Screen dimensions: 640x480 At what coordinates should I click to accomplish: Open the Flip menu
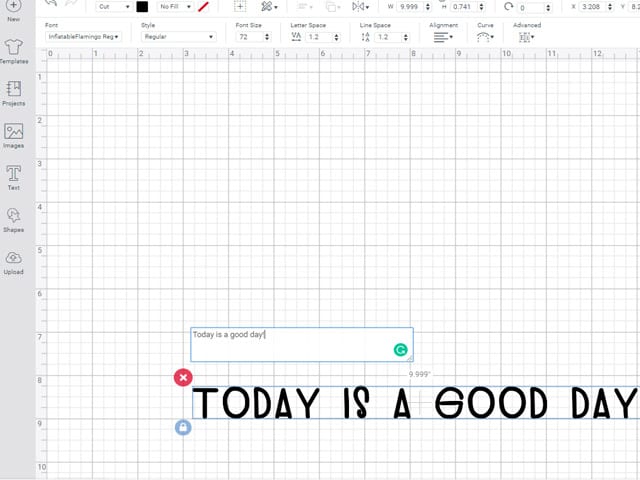360,7
